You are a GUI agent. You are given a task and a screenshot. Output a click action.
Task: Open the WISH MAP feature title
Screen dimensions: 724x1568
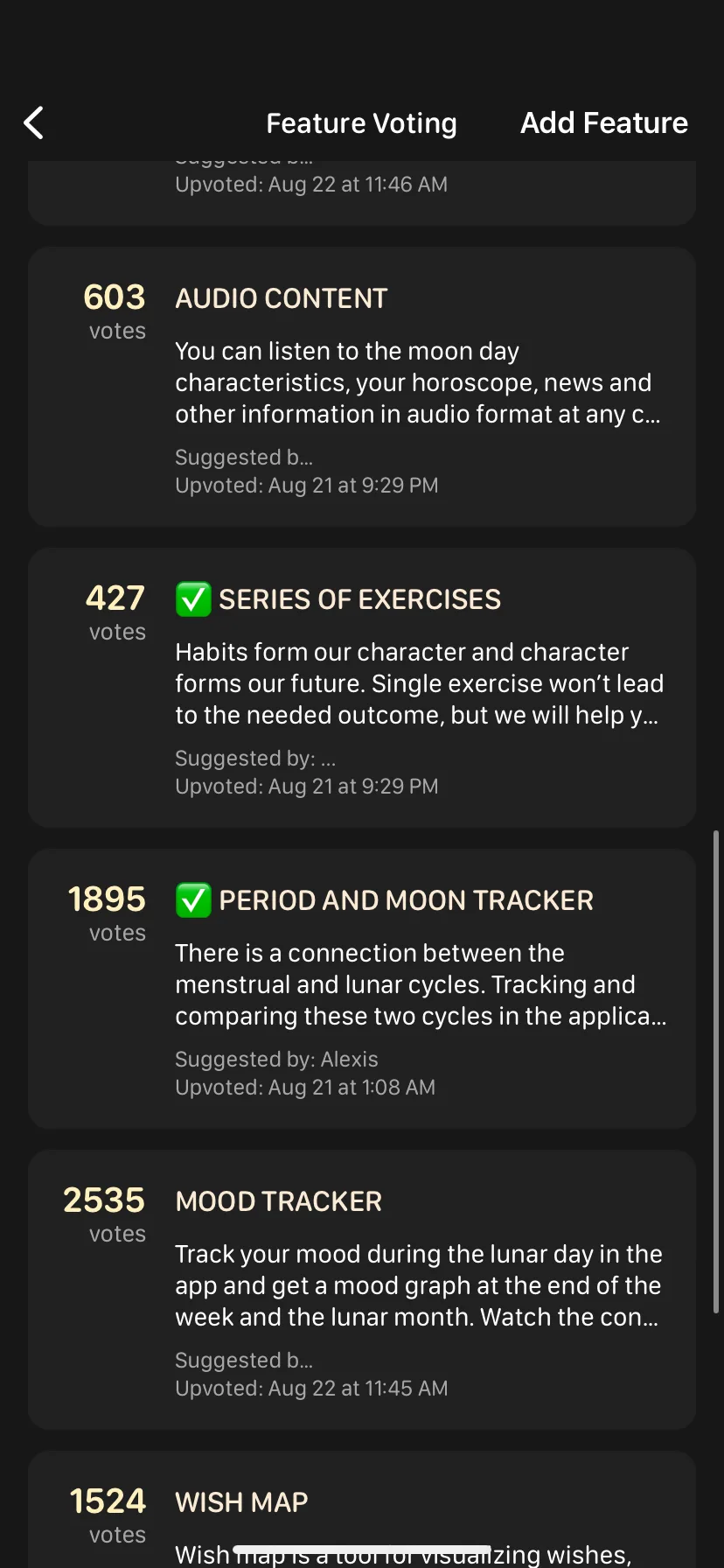click(241, 1502)
